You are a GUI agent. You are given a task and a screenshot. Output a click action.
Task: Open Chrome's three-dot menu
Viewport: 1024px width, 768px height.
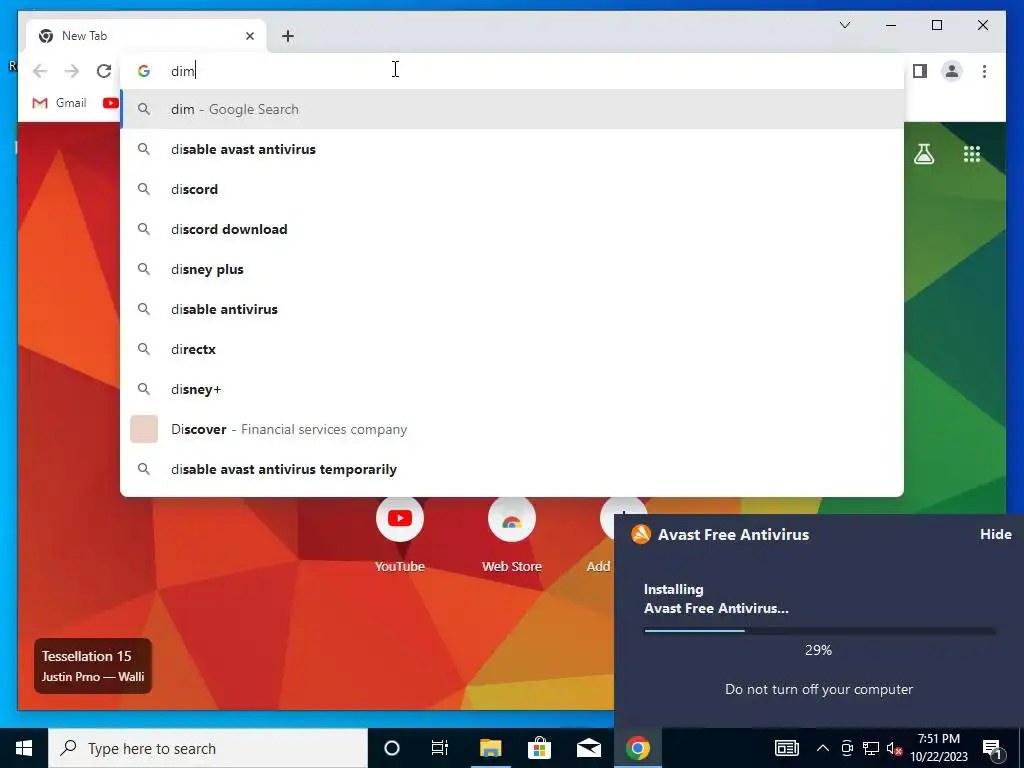click(x=984, y=71)
